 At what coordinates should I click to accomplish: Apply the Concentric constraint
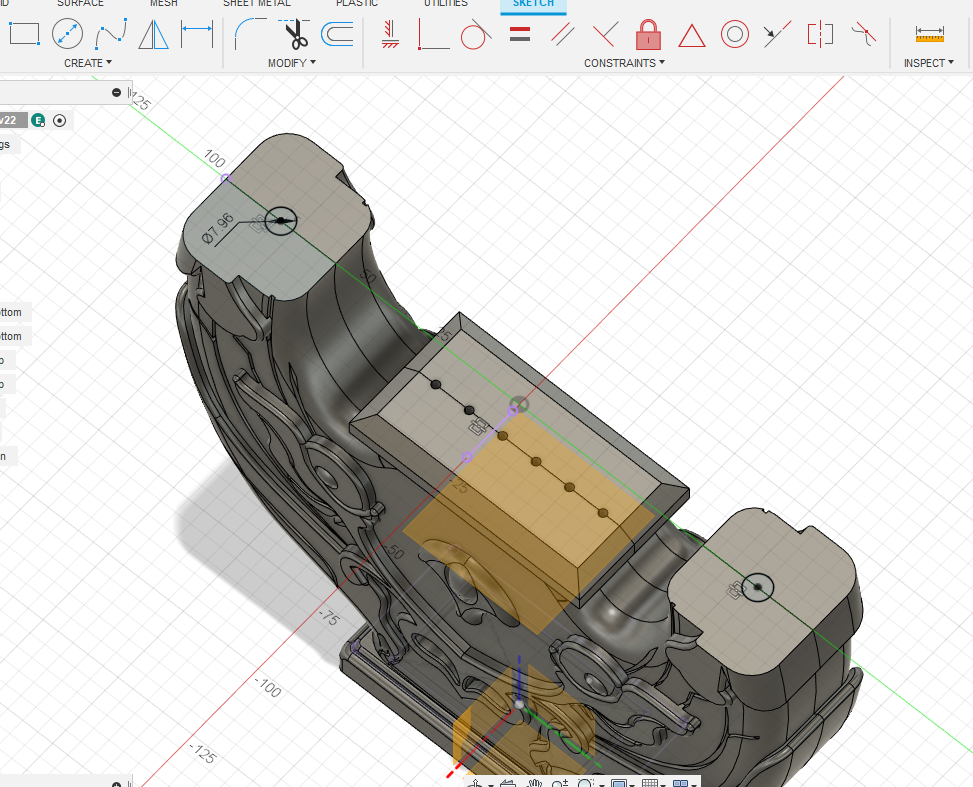click(735, 34)
